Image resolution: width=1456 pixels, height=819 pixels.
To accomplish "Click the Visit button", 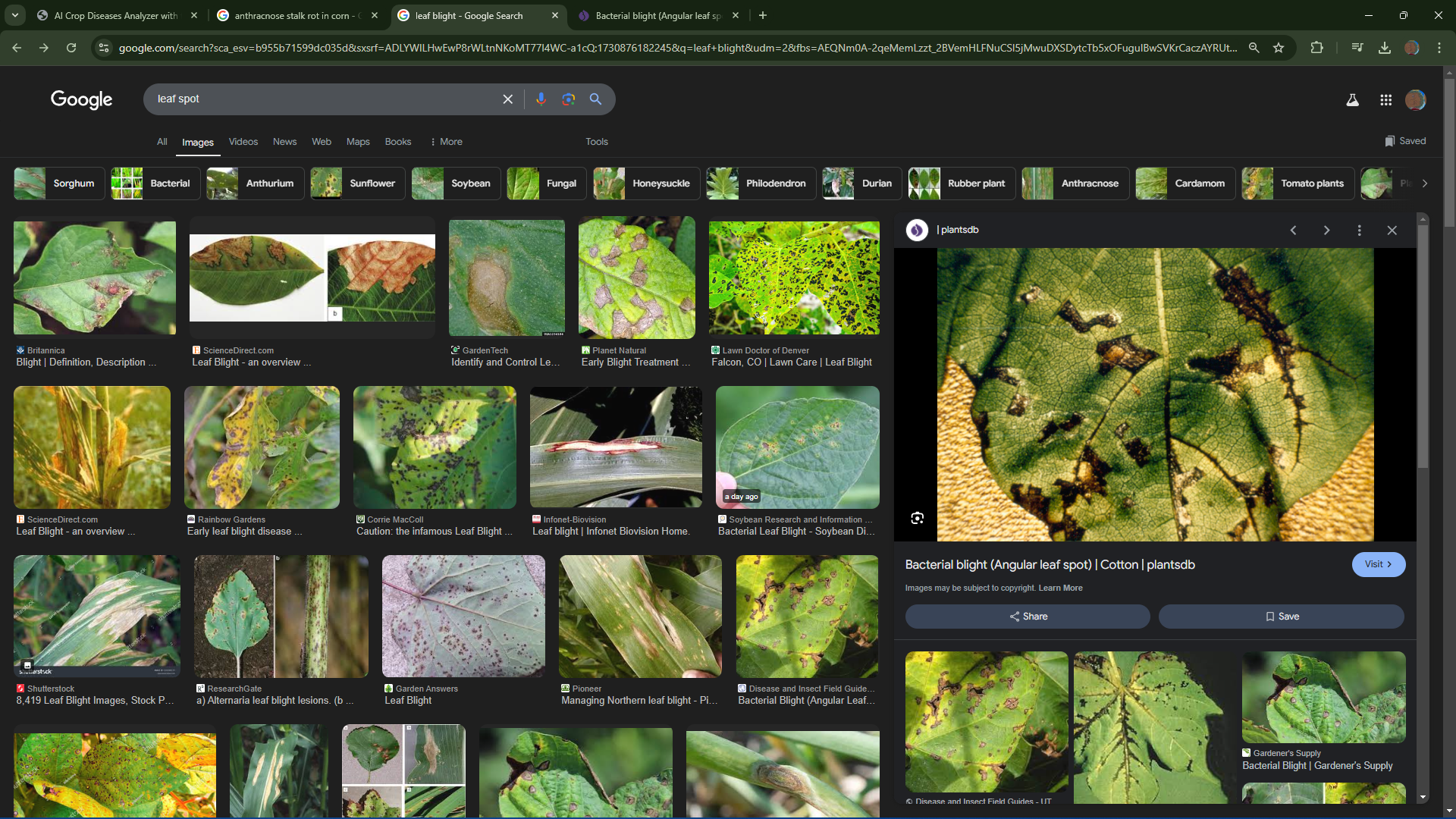I will pos(1378,564).
